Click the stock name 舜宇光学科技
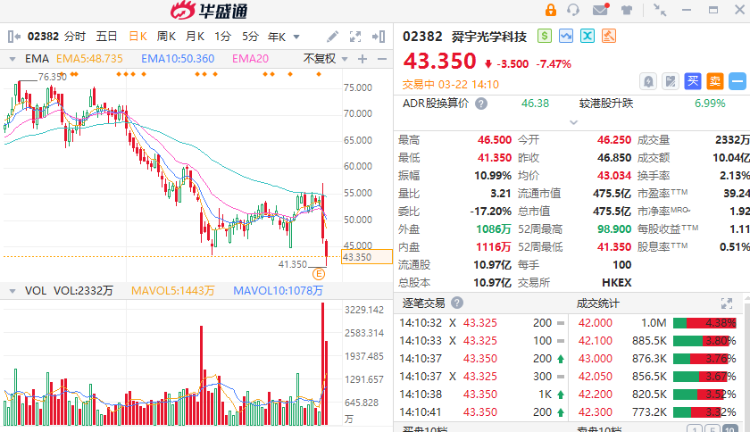 tap(489, 36)
